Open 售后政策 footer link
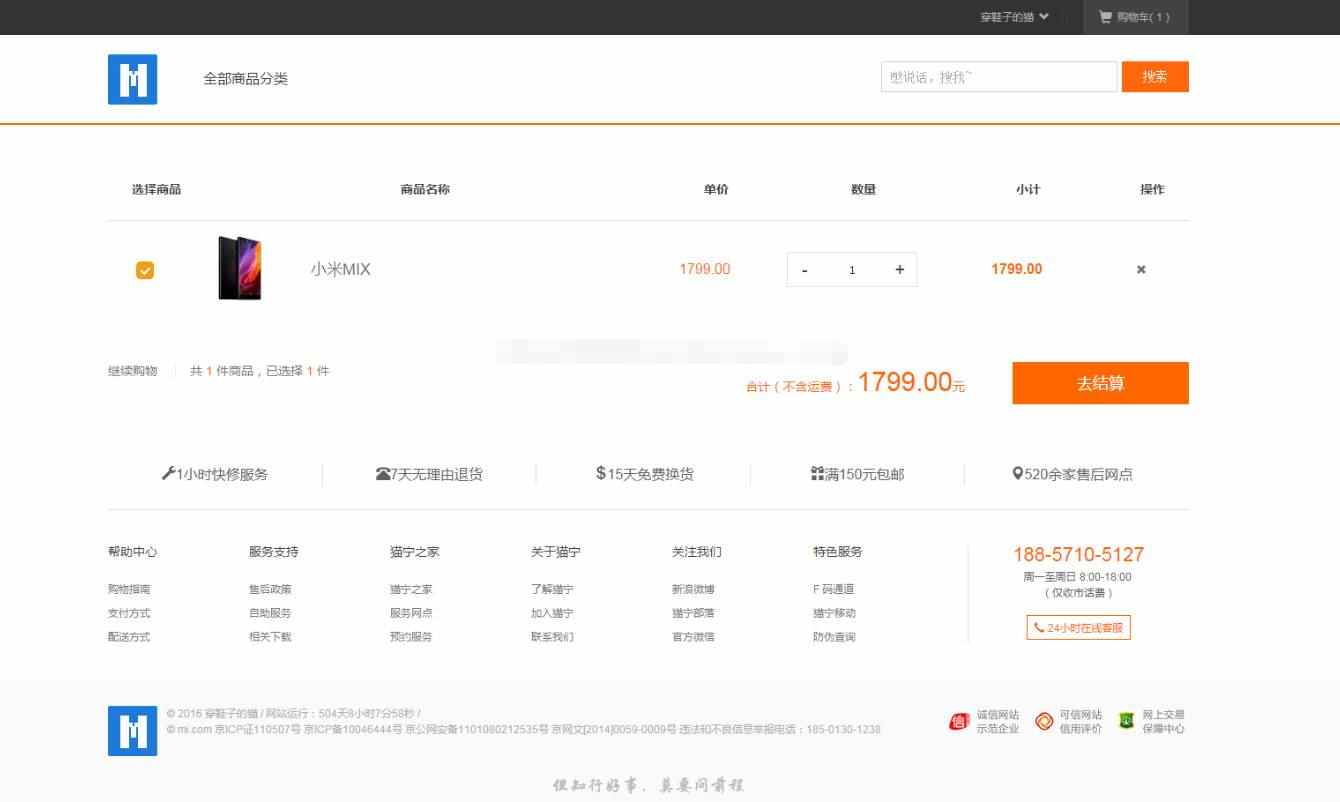 click(270, 589)
